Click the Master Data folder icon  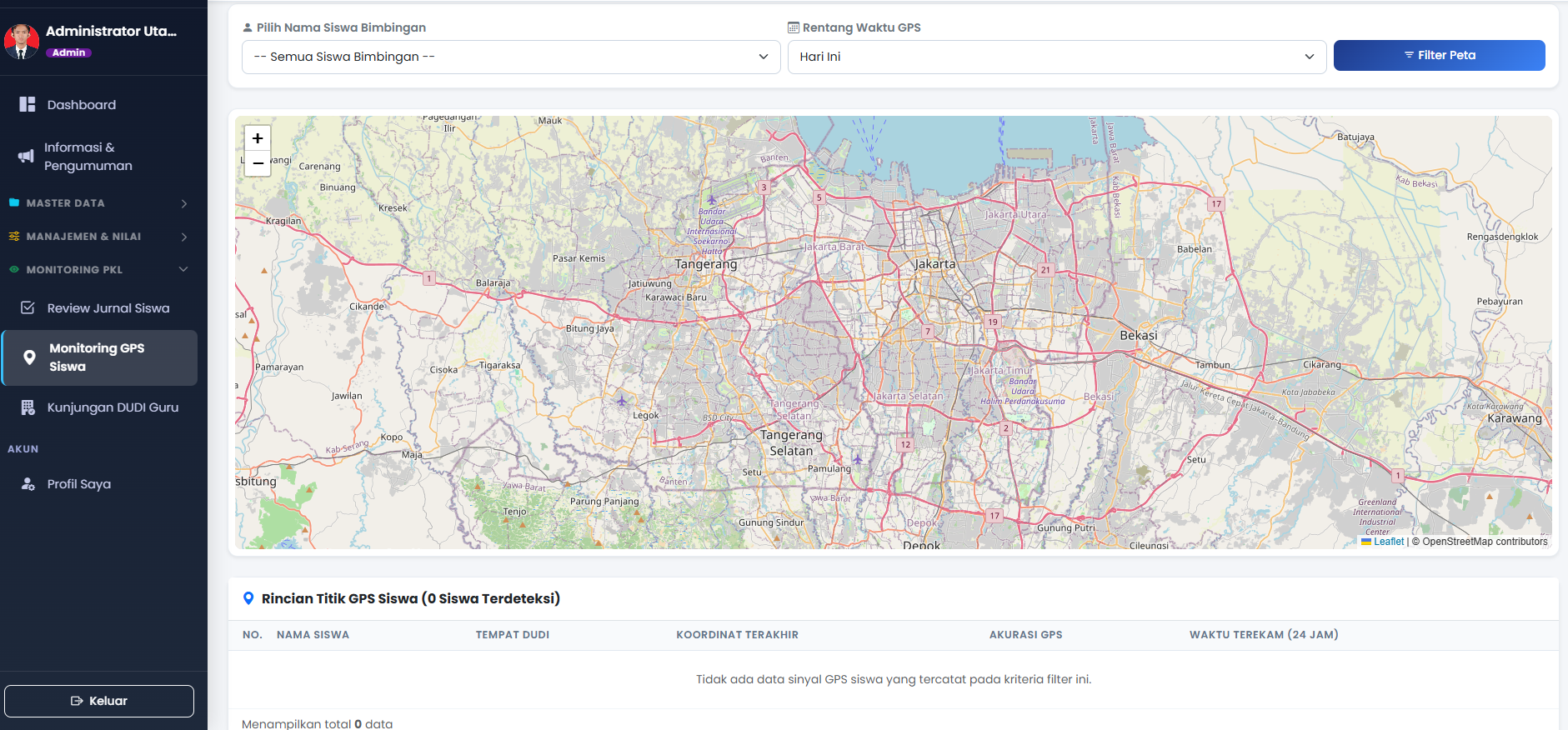[14, 202]
